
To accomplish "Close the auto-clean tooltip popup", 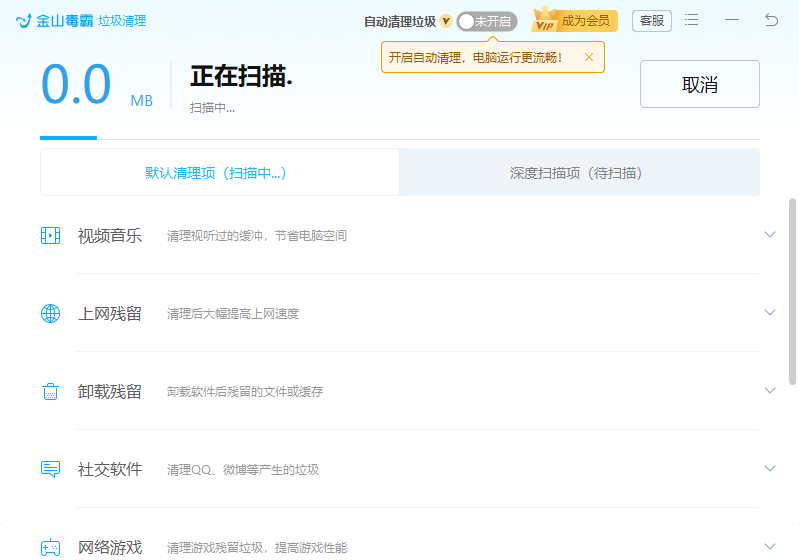I will point(589,57).
